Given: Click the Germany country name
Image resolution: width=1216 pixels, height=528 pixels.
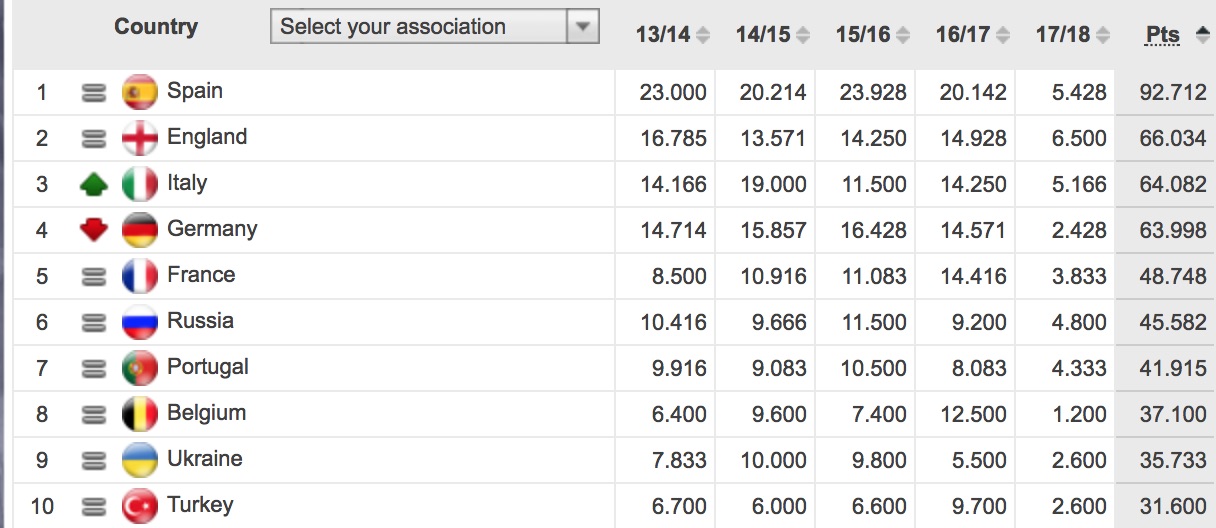Looking at the screenshot, I should [212, 229].
